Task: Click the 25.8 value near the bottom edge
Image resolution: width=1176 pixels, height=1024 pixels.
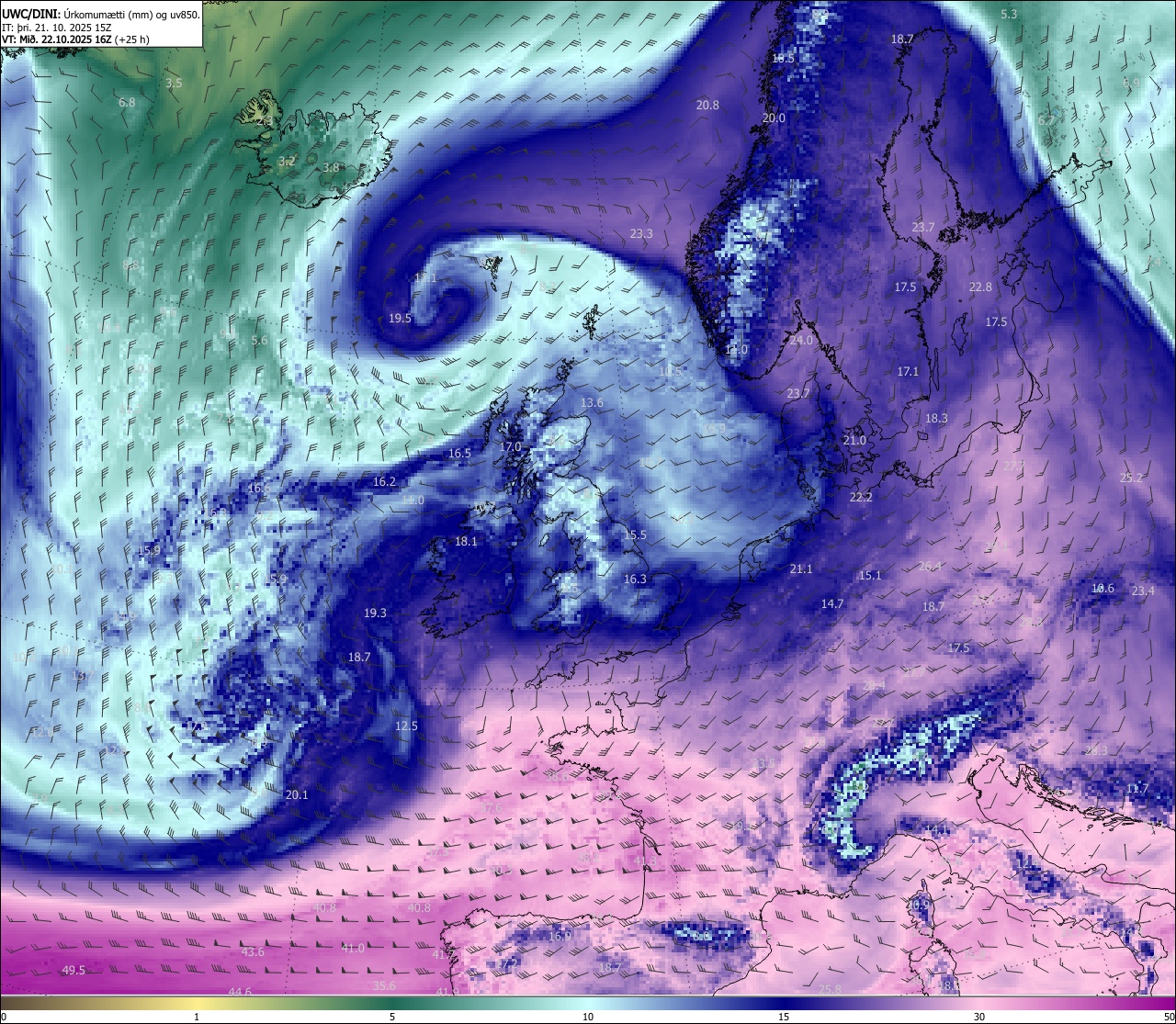Action: (x=830, y=990)
